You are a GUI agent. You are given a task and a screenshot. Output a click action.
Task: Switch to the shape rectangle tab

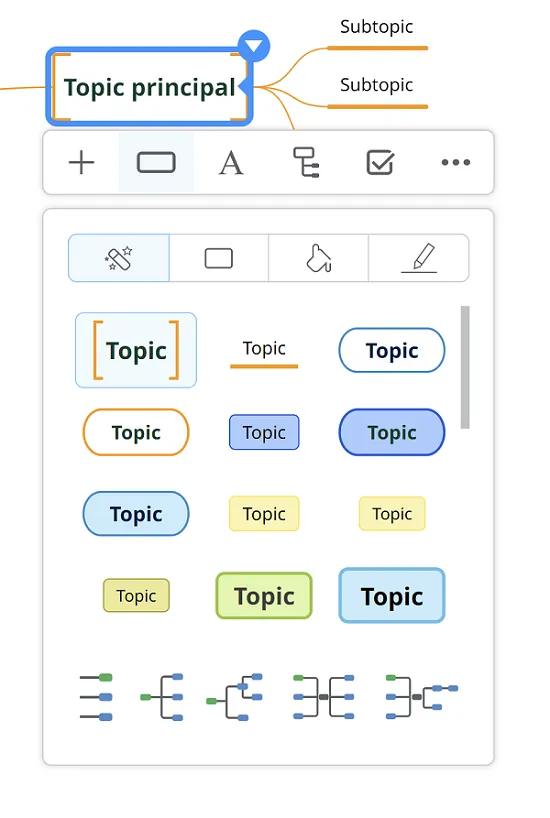point(219,258)
